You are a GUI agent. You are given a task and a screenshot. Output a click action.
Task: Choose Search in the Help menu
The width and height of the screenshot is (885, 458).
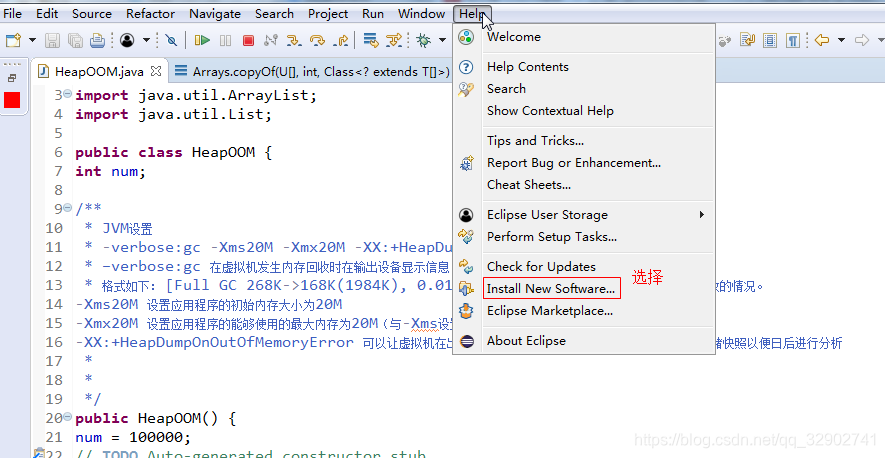click(x=584, y=89)
